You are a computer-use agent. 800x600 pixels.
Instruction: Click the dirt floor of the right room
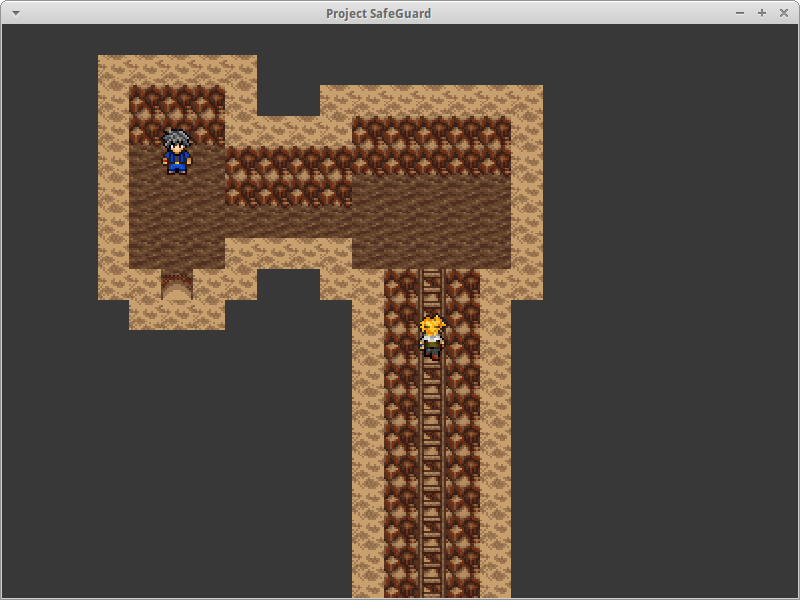click(x=432, y=222)
